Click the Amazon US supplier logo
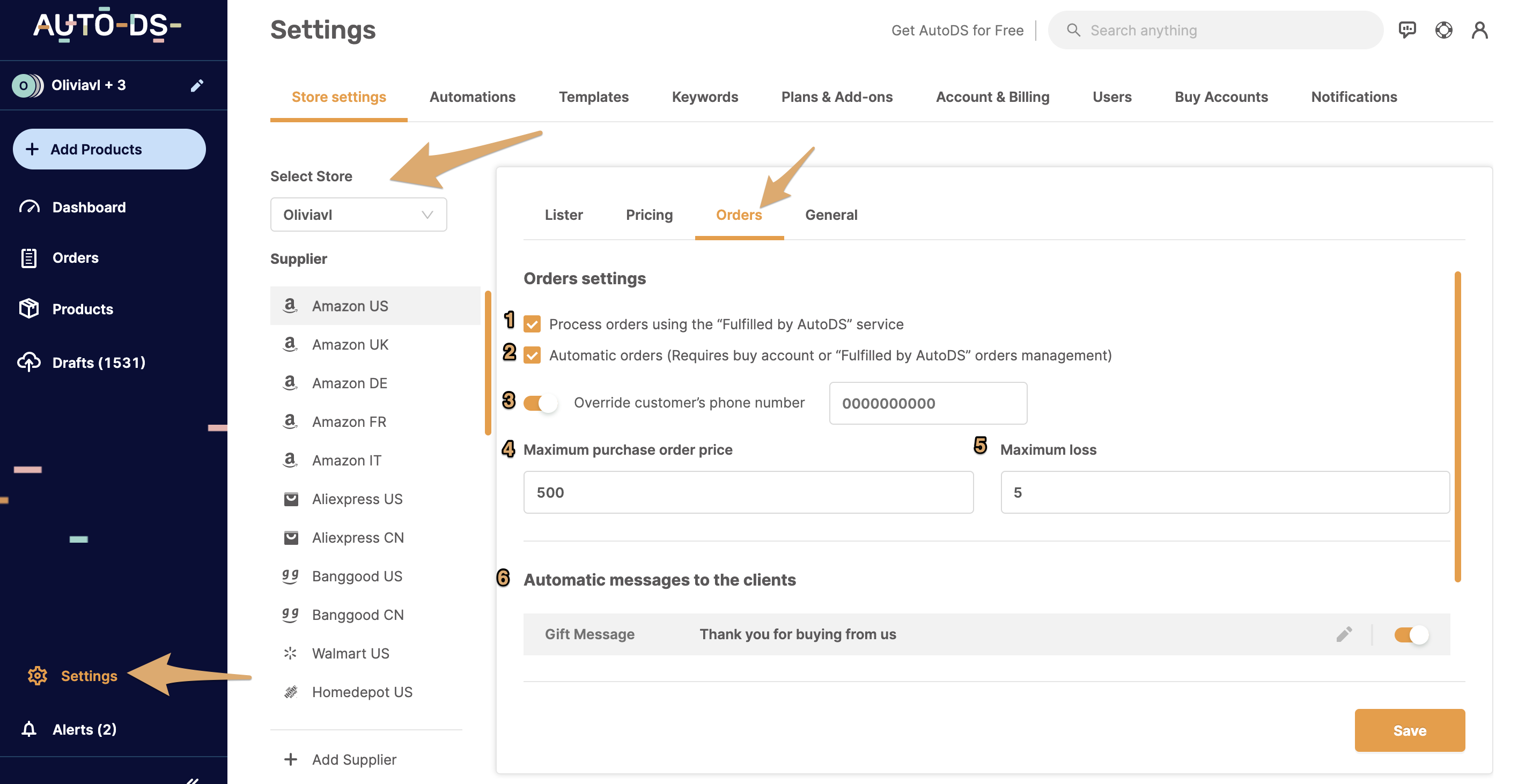The image size is (1518, 784). [290, 305]
